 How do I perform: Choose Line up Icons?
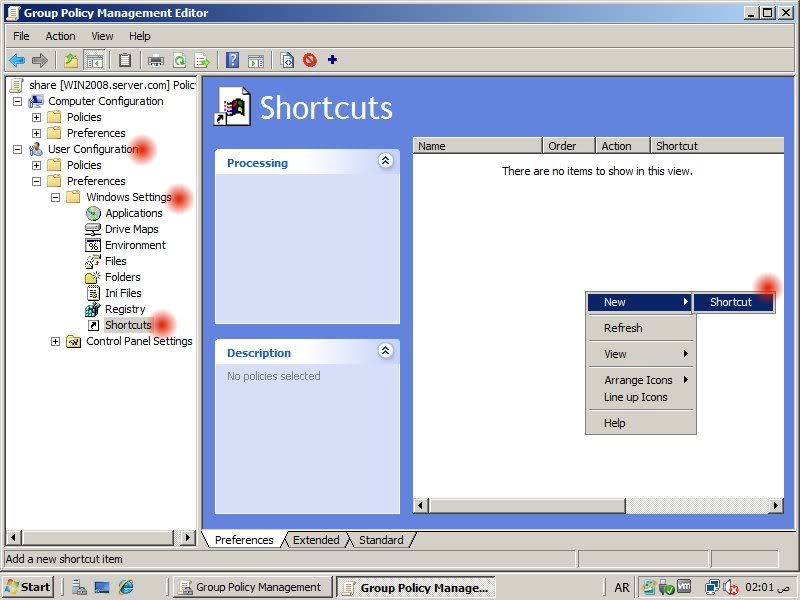[x=641, y=397]
